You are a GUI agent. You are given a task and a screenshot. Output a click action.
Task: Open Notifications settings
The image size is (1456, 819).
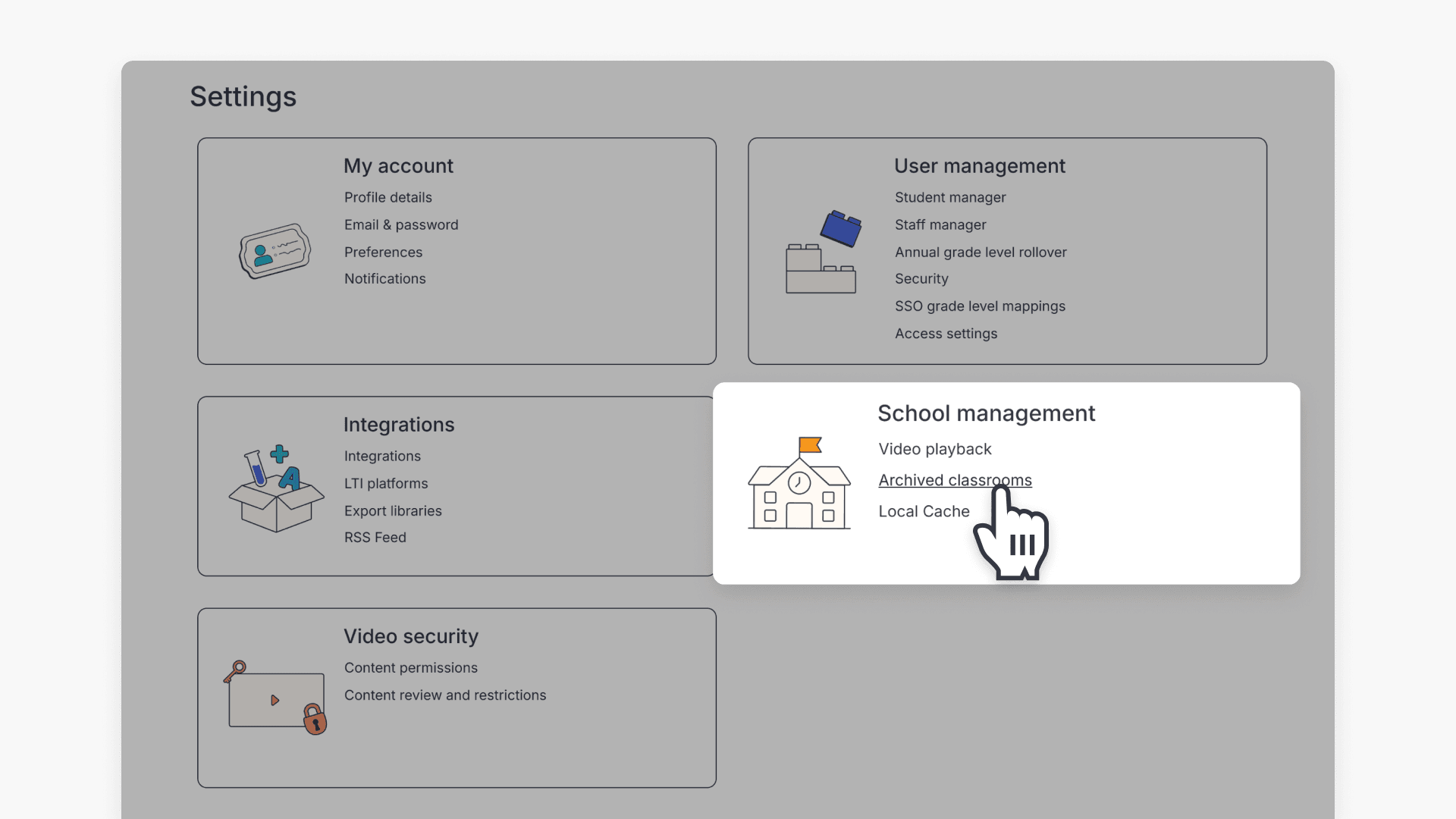tap(384, 278)
